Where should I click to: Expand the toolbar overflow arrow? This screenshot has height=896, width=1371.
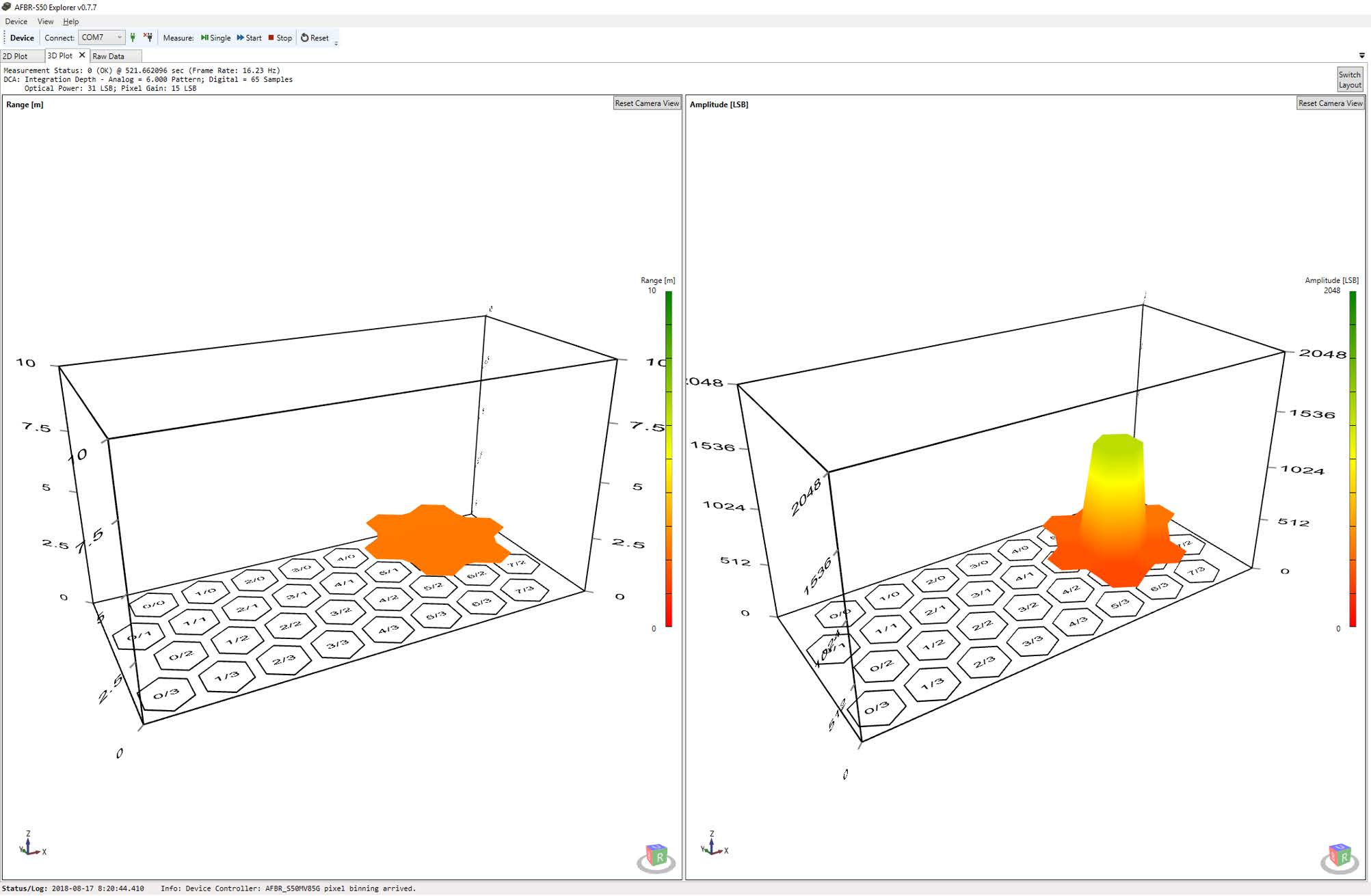pyautogui.click(x=336, y=43)
